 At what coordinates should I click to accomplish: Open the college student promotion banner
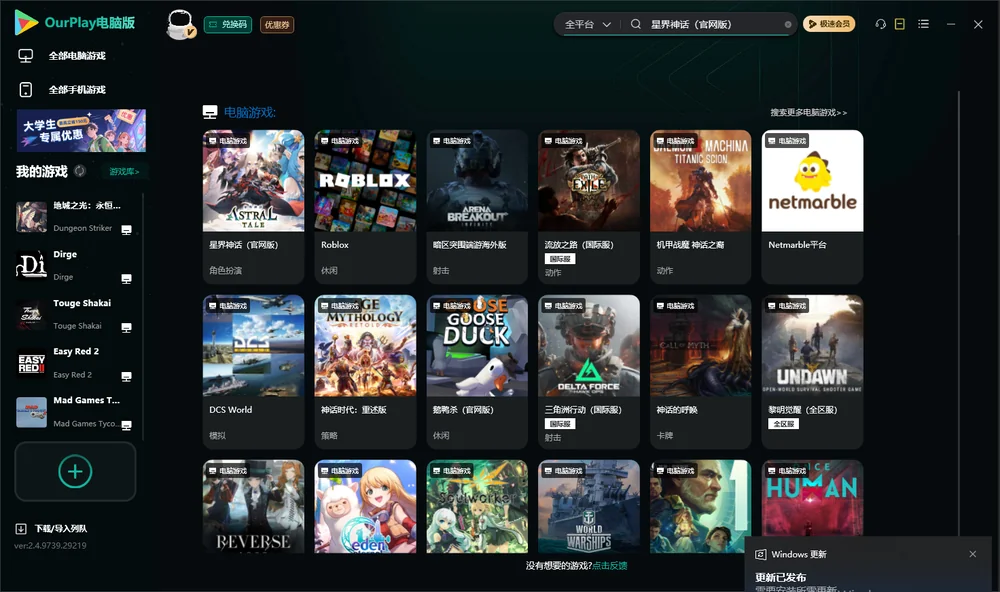click(x=81, y=130)
